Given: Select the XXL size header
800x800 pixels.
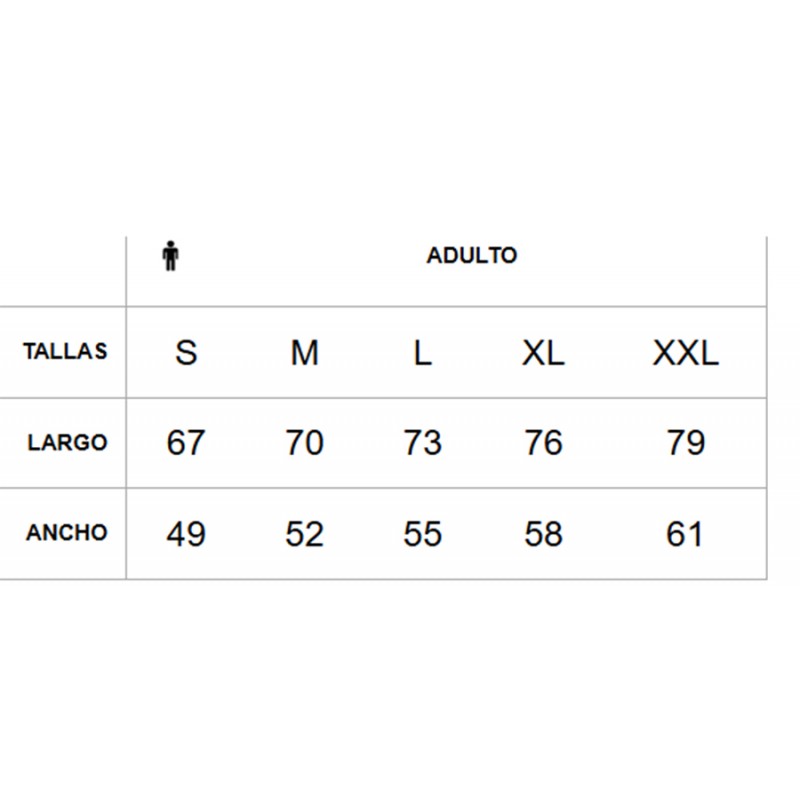Looking at the screenshot, I should point(686,353).
